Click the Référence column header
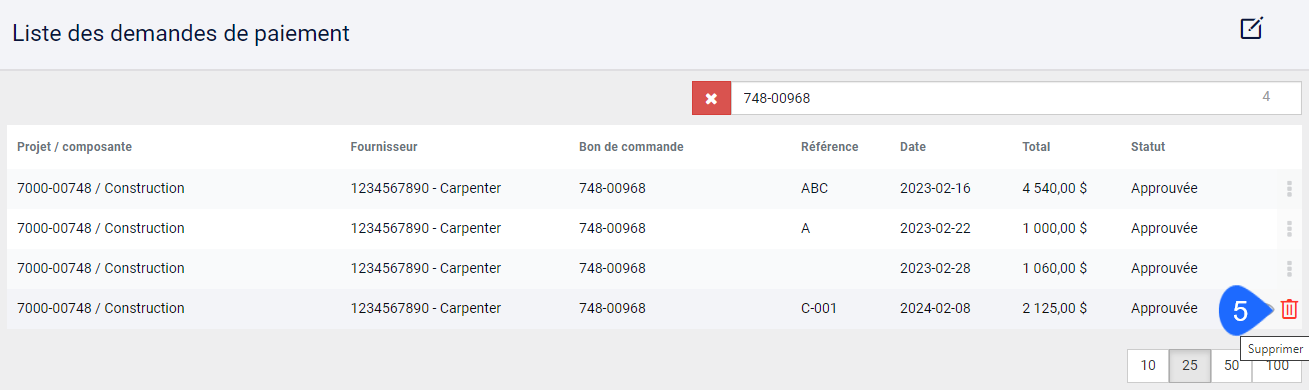The width and height of the screenshot is (1309, 390). coord(830,147)
